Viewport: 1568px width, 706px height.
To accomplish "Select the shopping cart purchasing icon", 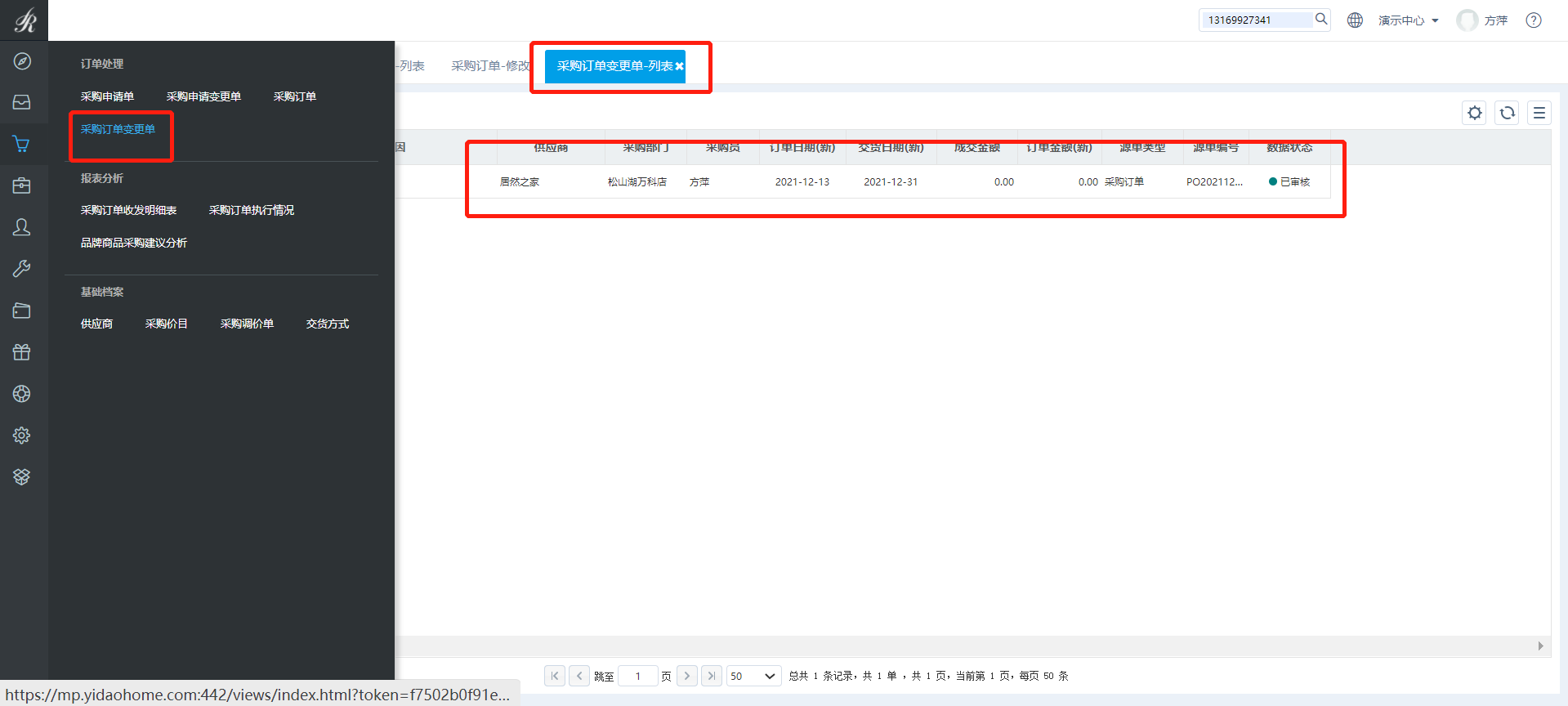I will click(x=22, y=144).
